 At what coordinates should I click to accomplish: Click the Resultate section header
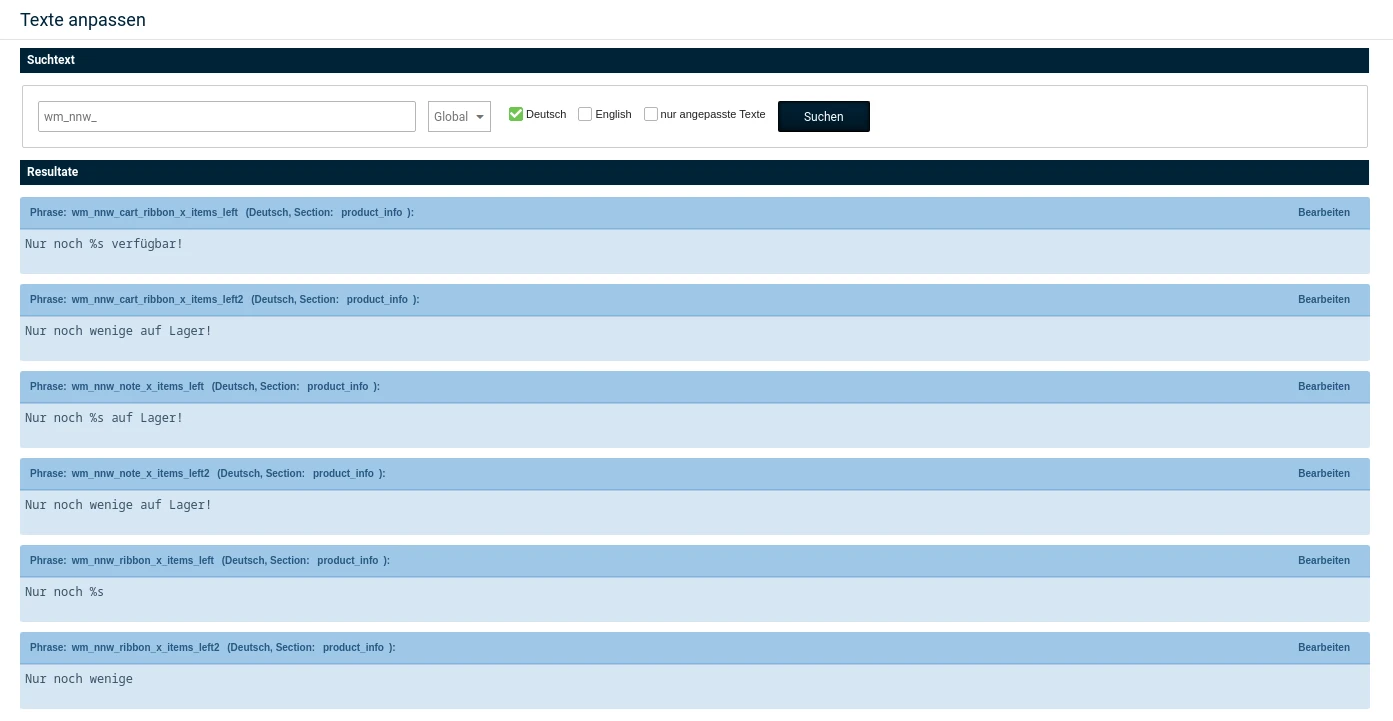(694, 172)
